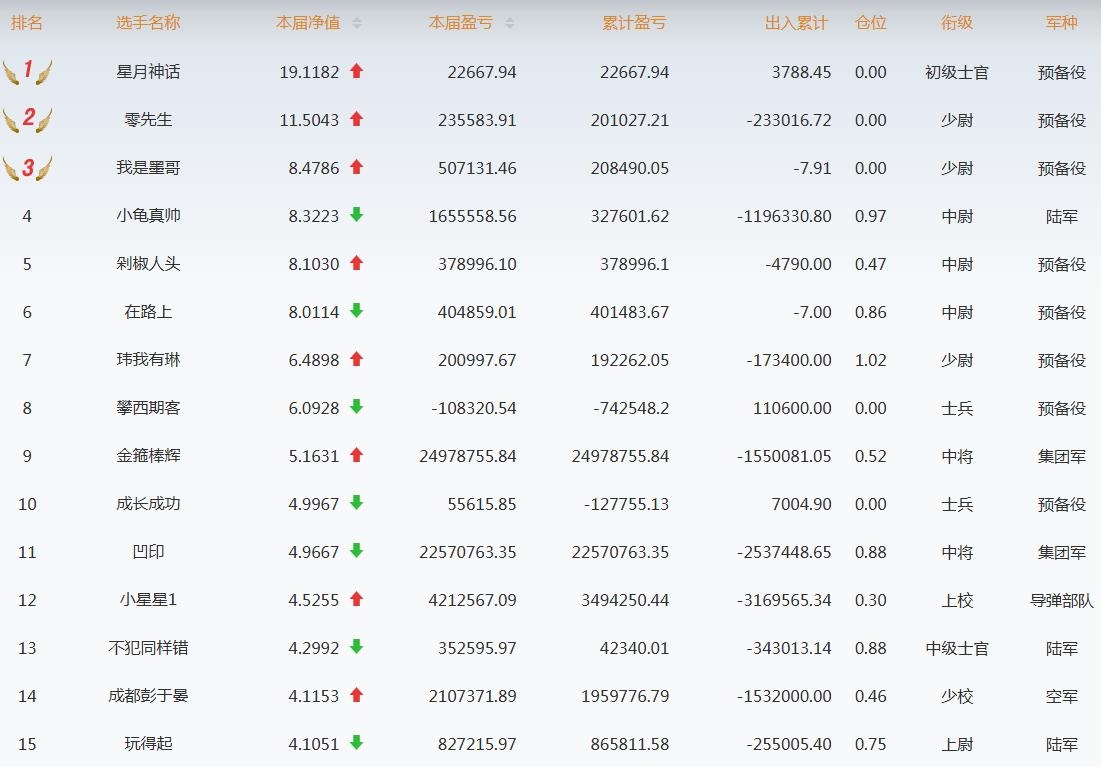Image resolution: width=1101 pixels, height=767 pixels.
Task: Select the value 3788.45 for 星月神话
Action: 801,72
